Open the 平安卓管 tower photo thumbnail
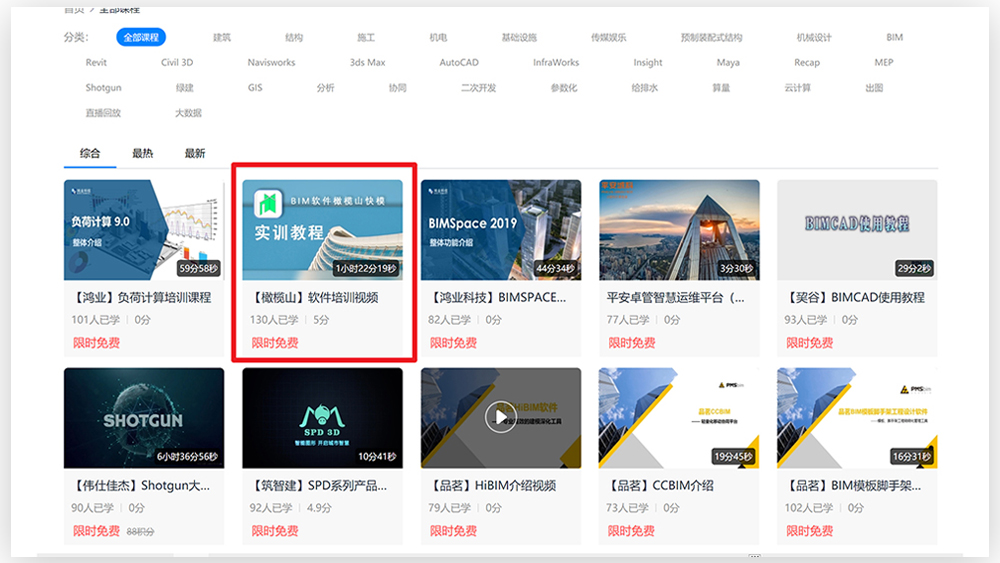This screenshot has height=563, width=1000. coord(679,230)
